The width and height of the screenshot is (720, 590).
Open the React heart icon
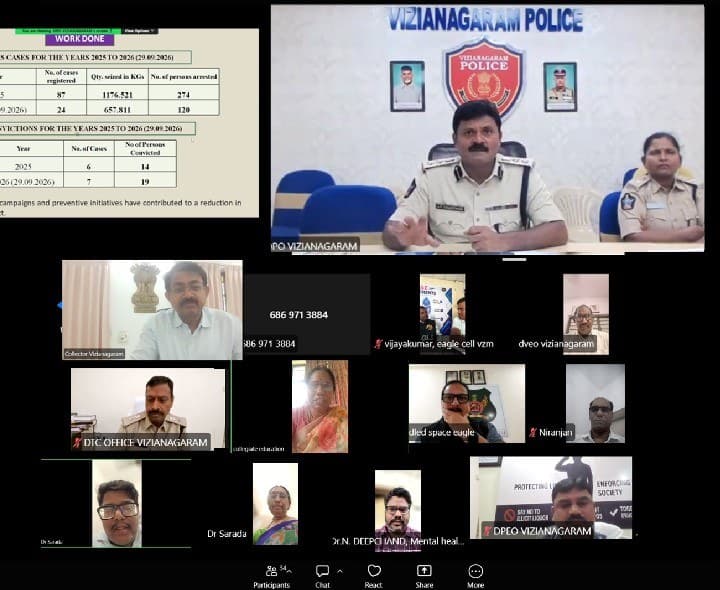pyautogui.click(x=374, y=571)
